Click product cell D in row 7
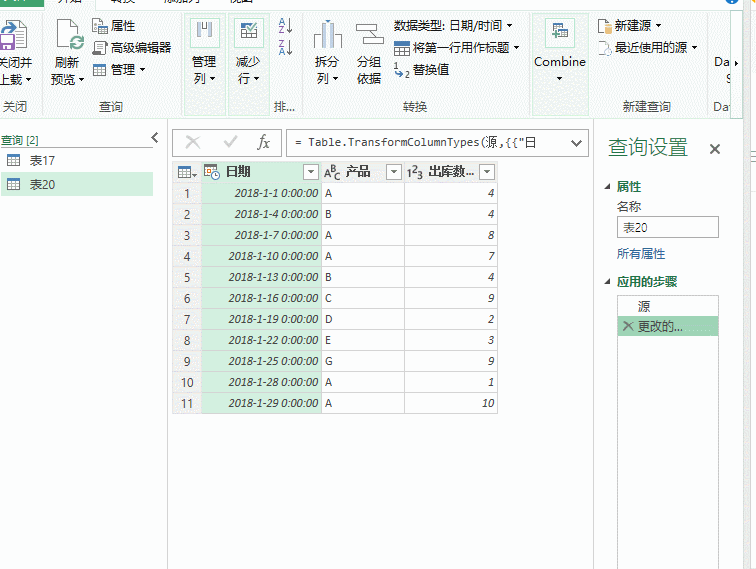756x569 pixels. pyautogui.click(x=363, y=319)
